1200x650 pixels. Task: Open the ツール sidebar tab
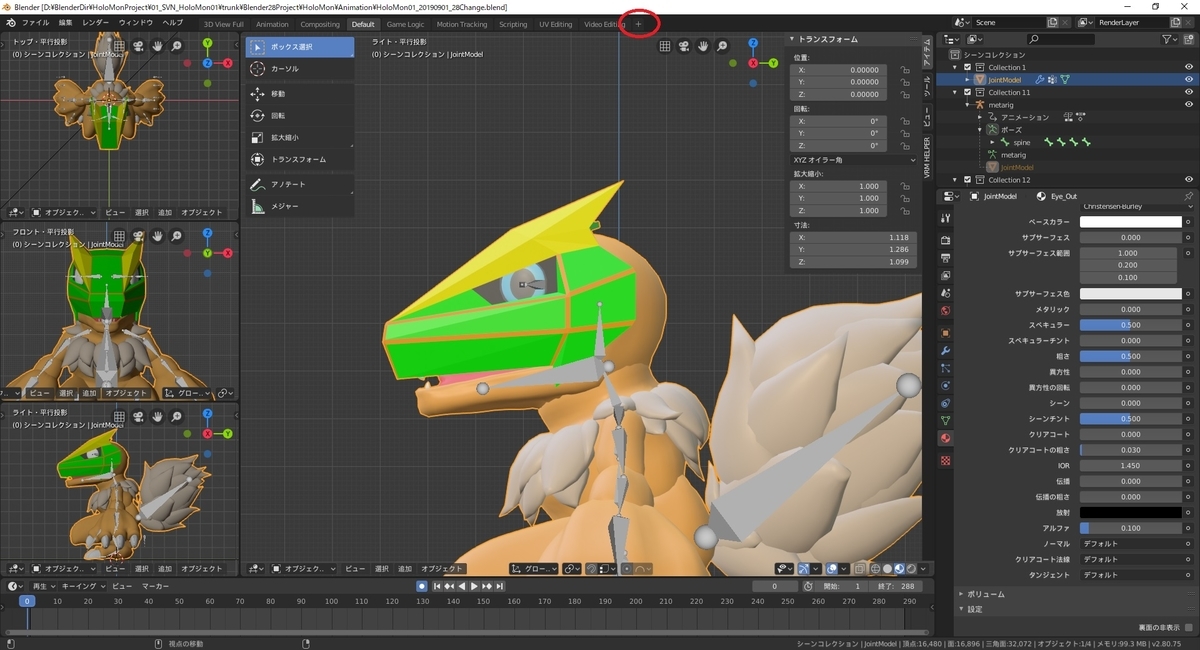927,84
